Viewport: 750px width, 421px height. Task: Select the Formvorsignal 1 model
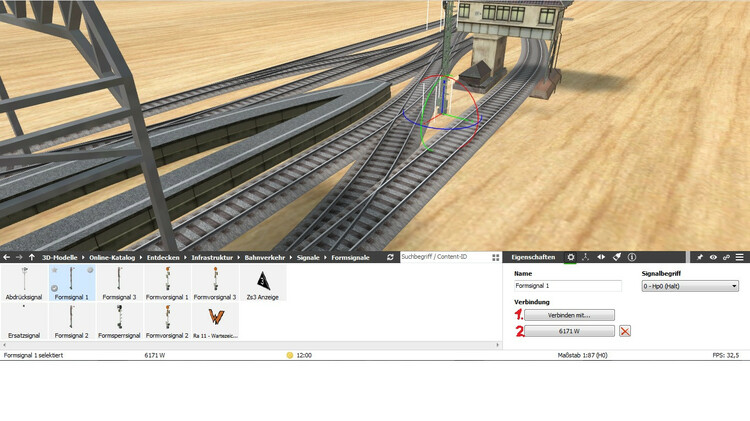tap(167, 283)
